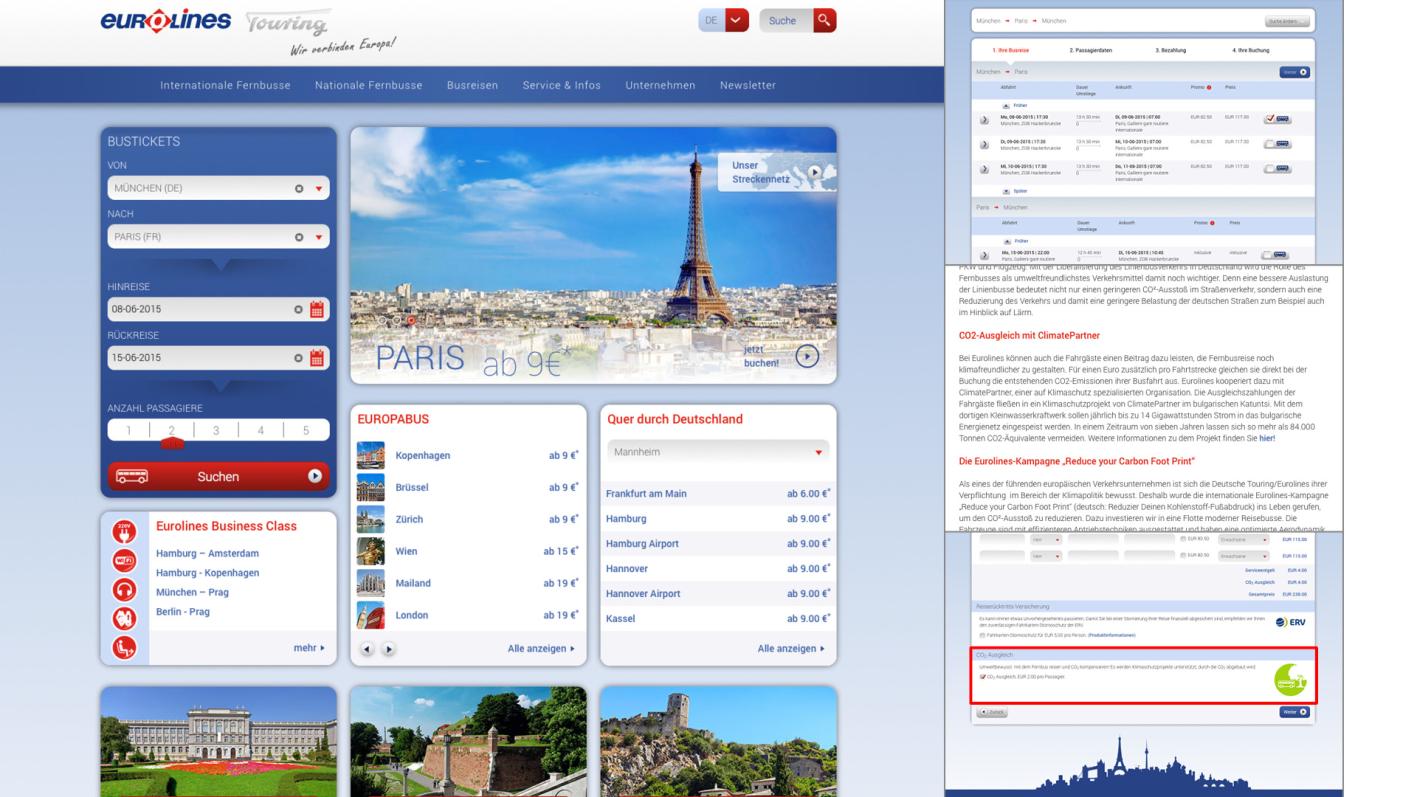Clear the München departure city field
This screenshot has width=1417, height=797.
pyautogui.click(x=299, y=188)
